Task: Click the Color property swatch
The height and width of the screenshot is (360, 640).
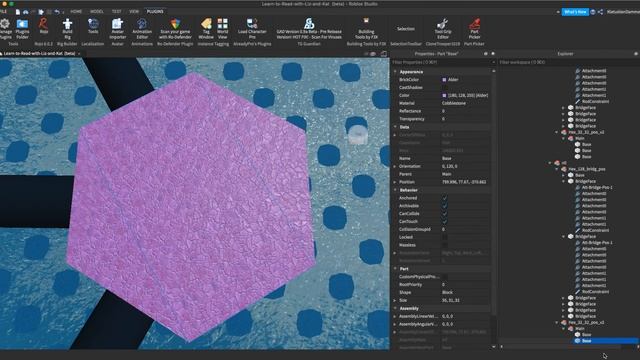Action: point(444,96)
